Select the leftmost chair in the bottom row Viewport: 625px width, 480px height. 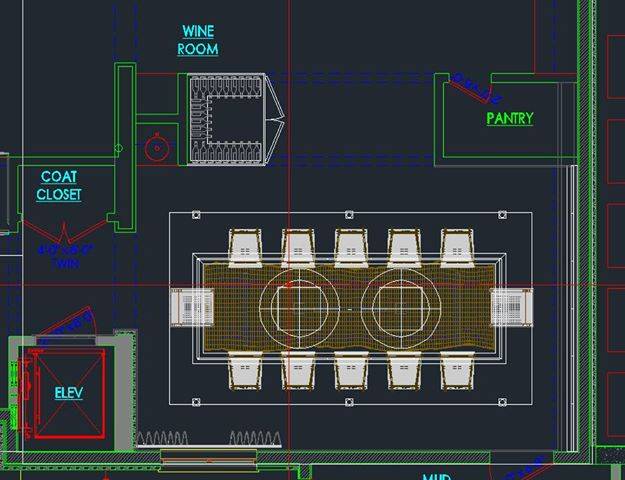pos(245,370)
